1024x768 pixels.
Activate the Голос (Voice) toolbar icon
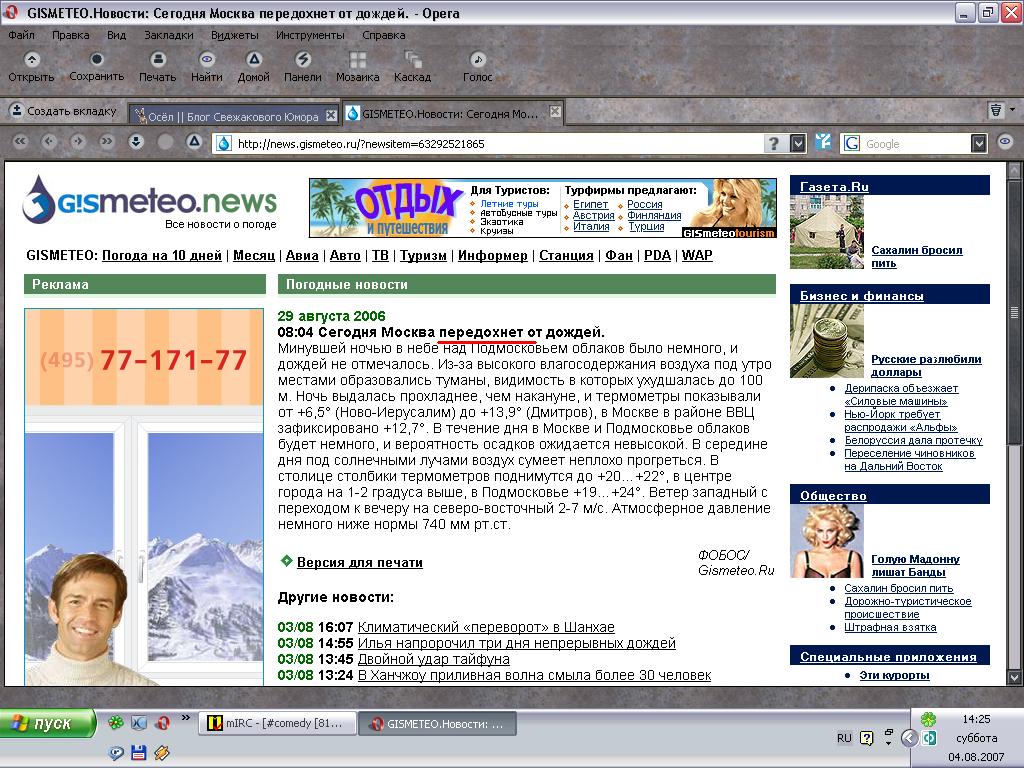(477, 66)
